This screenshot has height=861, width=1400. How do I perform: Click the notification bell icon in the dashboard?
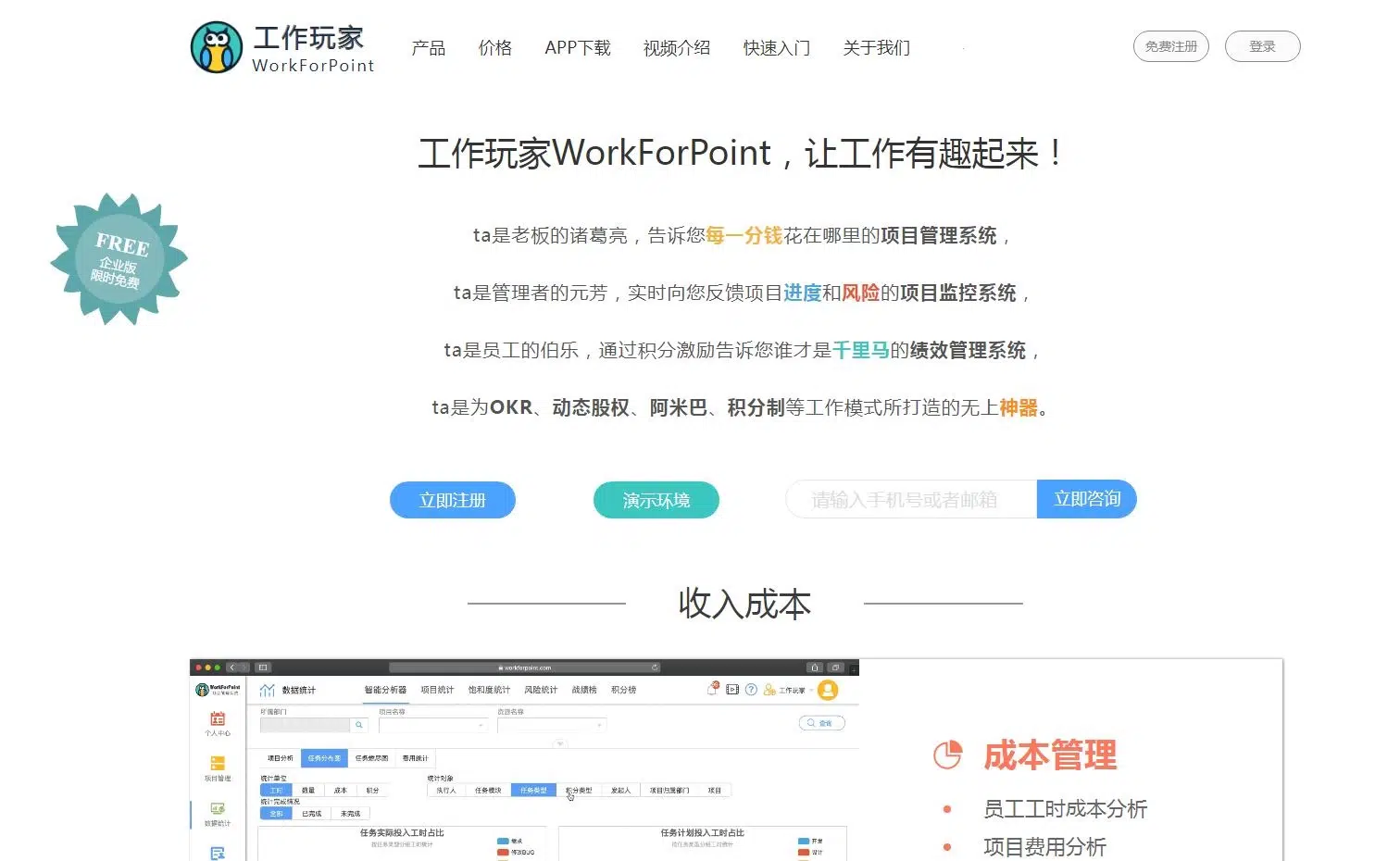[x=711, y=689]
